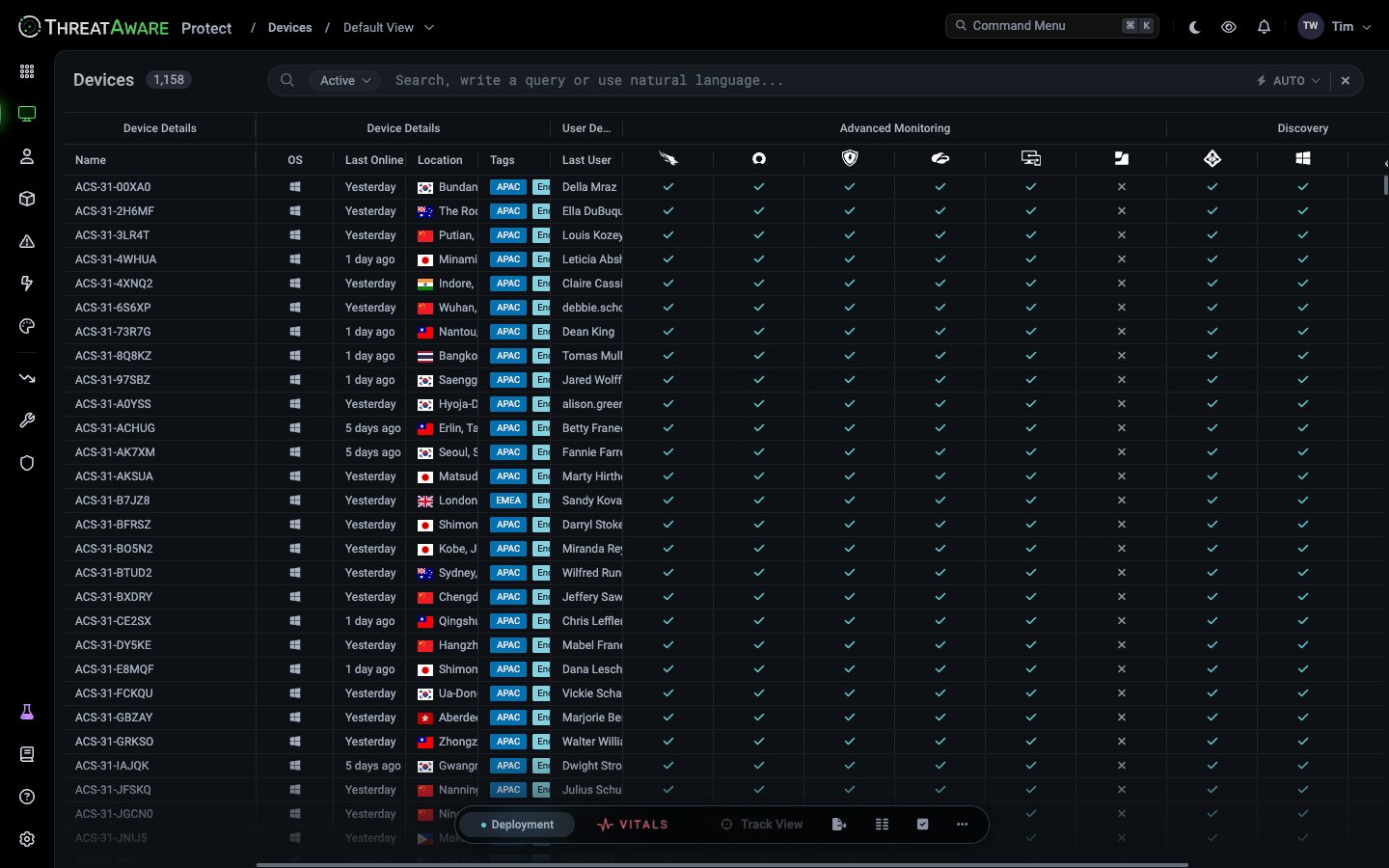Click the Devices breadcrumb
The image size is (1389, 868).
pyautogui.click(x=290, y=28)
